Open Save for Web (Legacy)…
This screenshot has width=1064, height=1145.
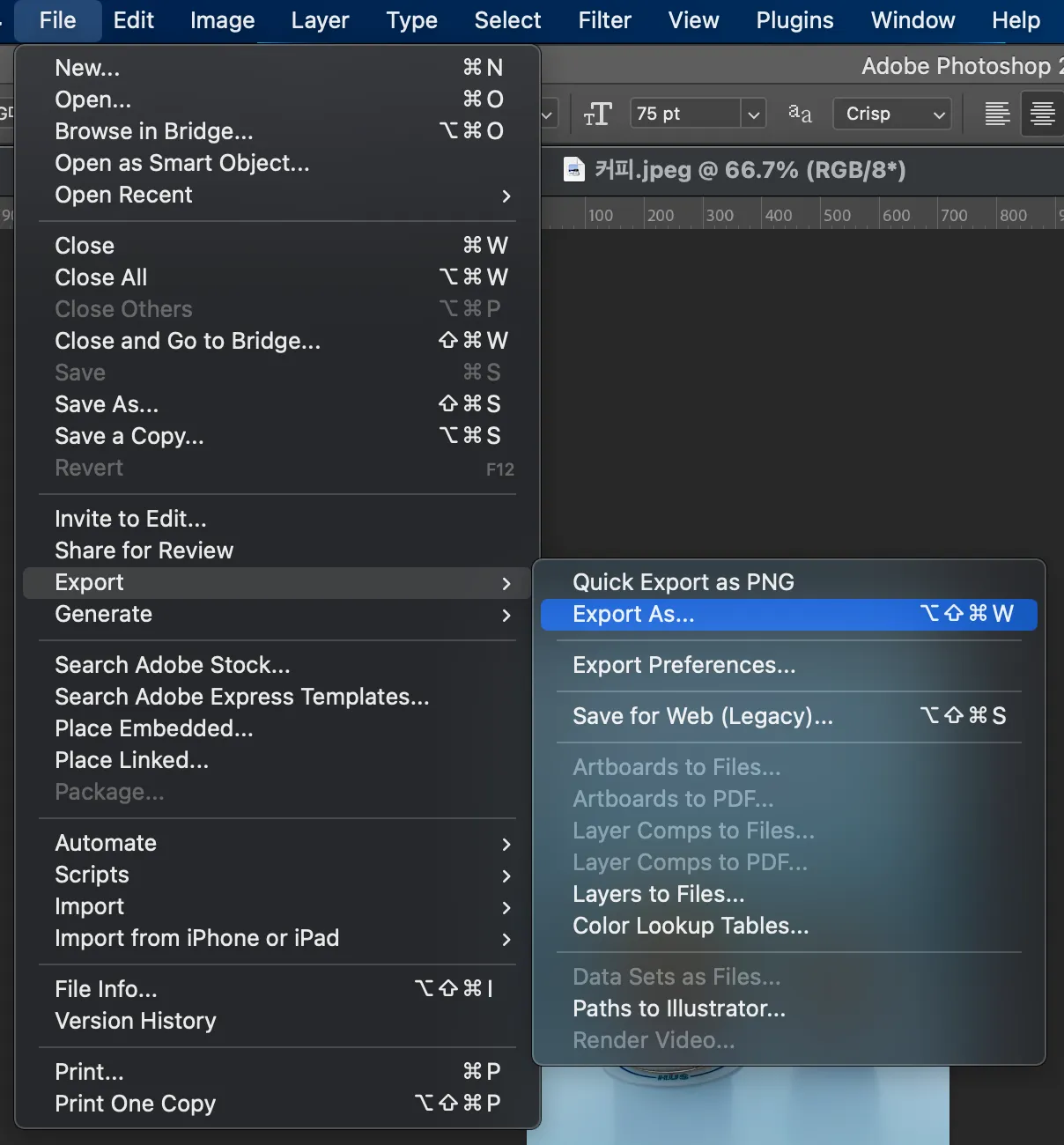tap(789, 716)
